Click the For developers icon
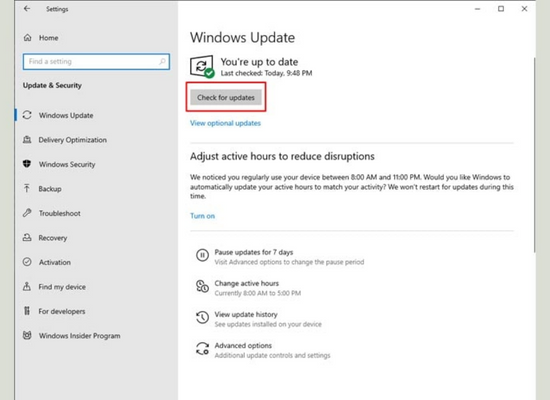 coord(27,311)
